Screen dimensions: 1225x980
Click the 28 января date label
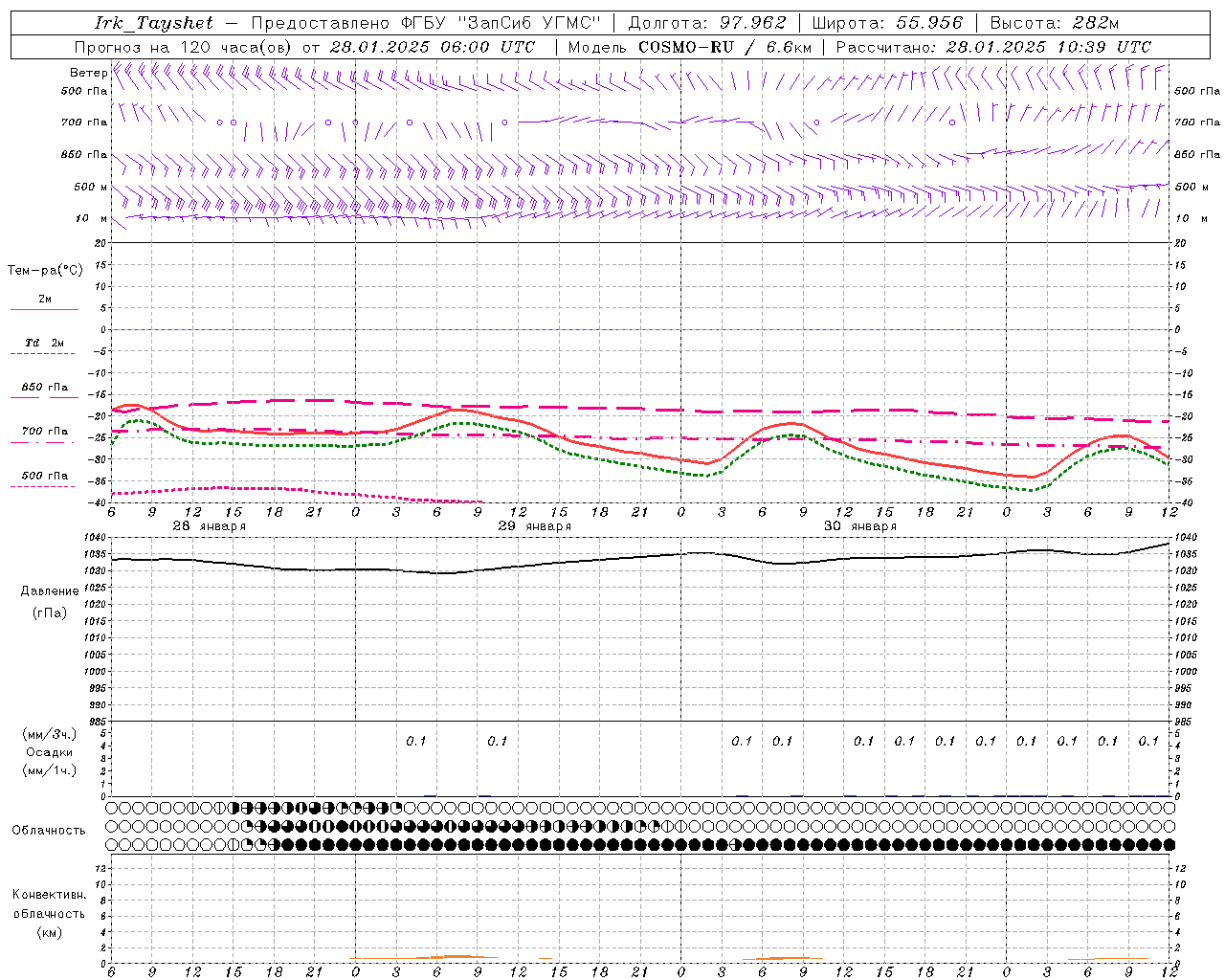pos(210,526)
